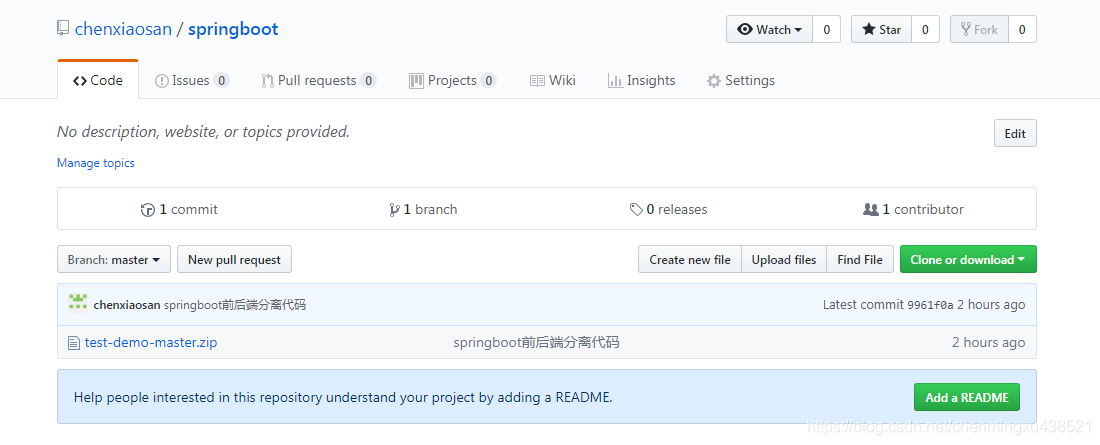Open the Watch dropdown button
The width and height of the screenshot is (1100, 445).
coord(770,29)
